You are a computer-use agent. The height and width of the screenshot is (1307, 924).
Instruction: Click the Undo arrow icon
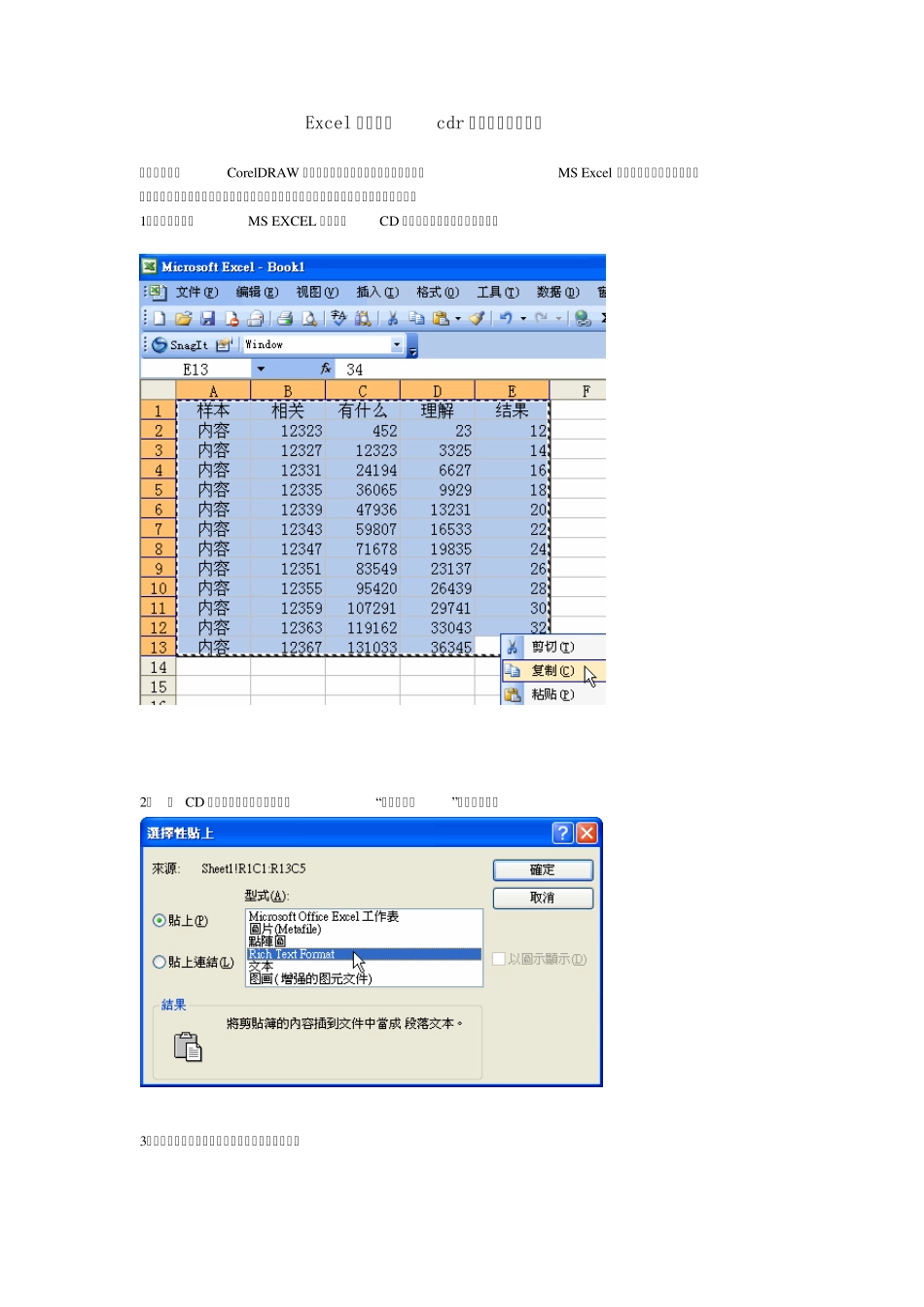click(506, 318)
